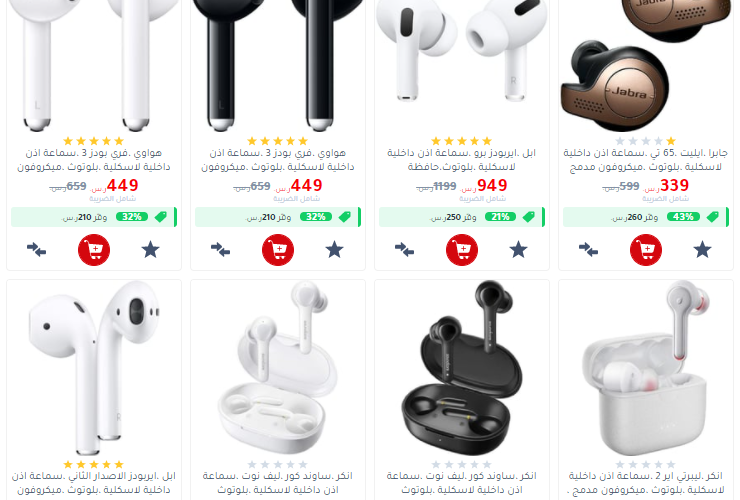The width and height of the screenshot is (740, 500).
Task: View the Apple AirPods second generation image
Action: click(94, 367)
